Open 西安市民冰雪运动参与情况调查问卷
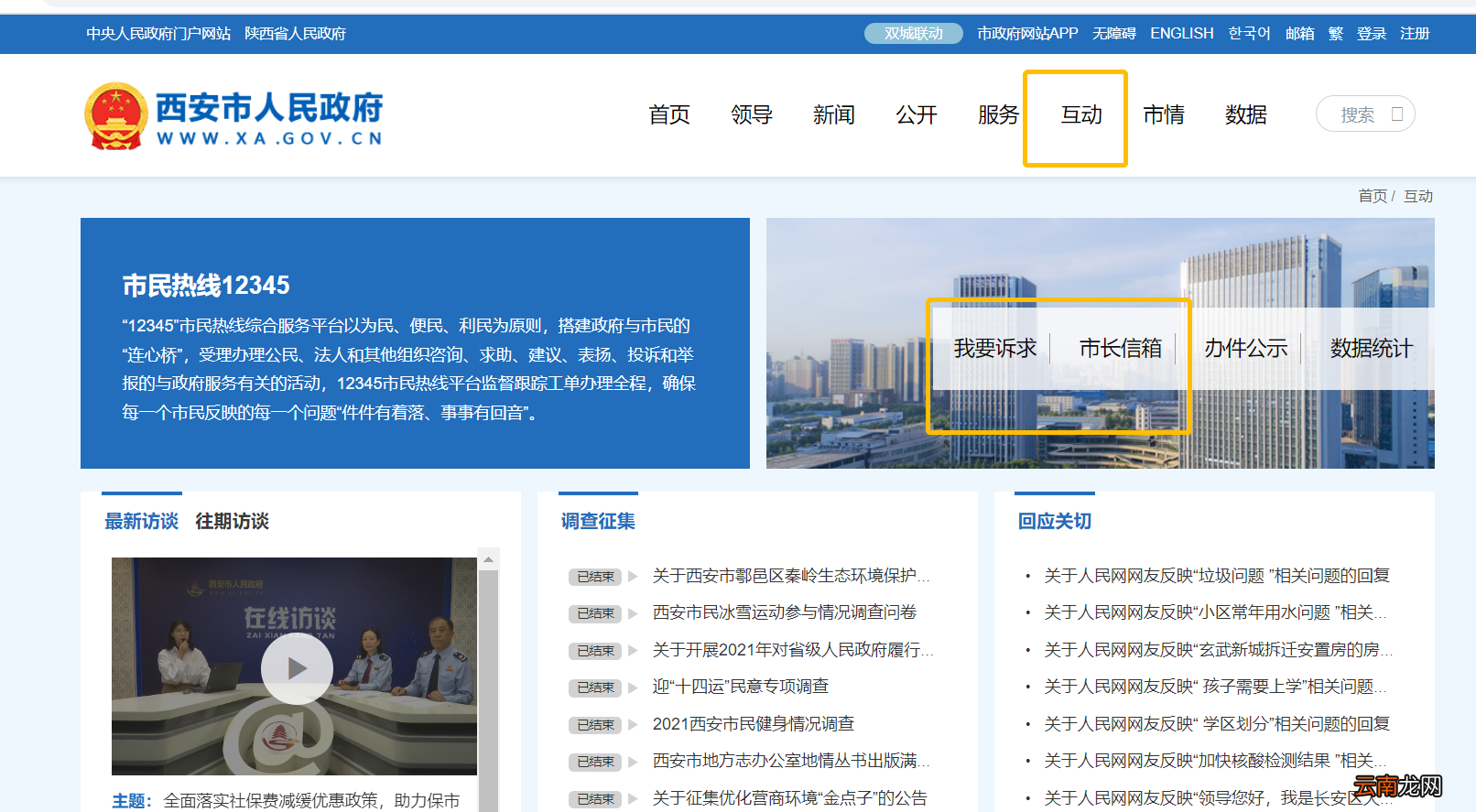 pyautogui.click(x=785, y=612)
